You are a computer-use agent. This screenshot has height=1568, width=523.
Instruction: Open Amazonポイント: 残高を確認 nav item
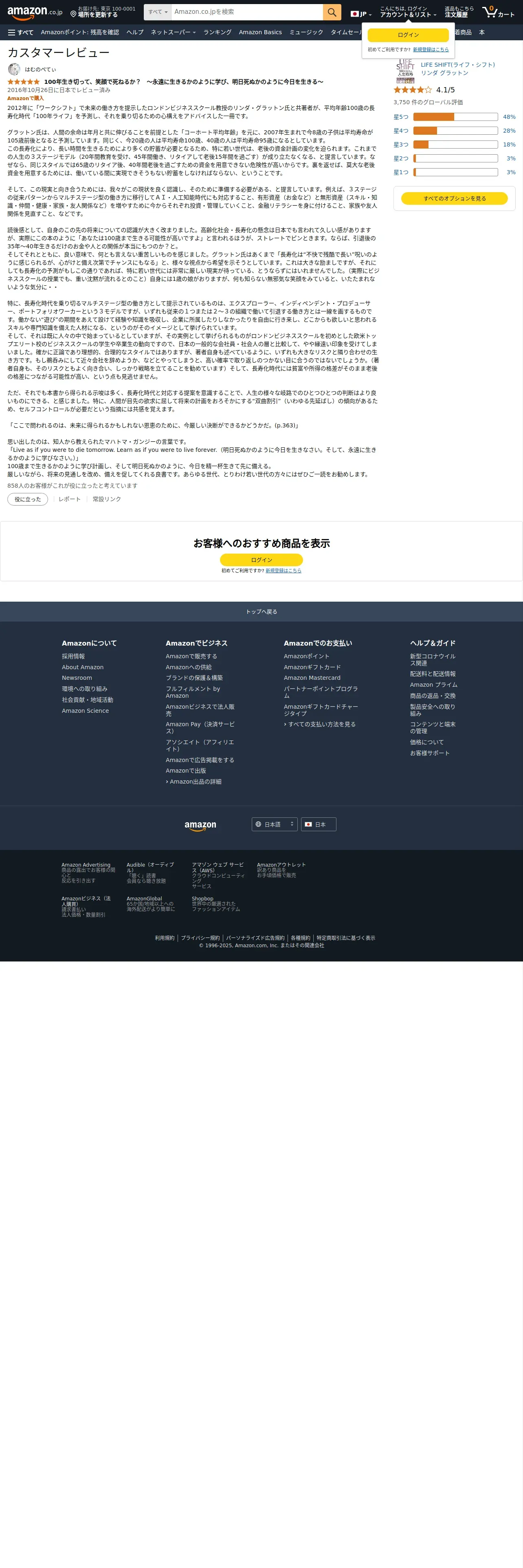[x=80, y=32]
